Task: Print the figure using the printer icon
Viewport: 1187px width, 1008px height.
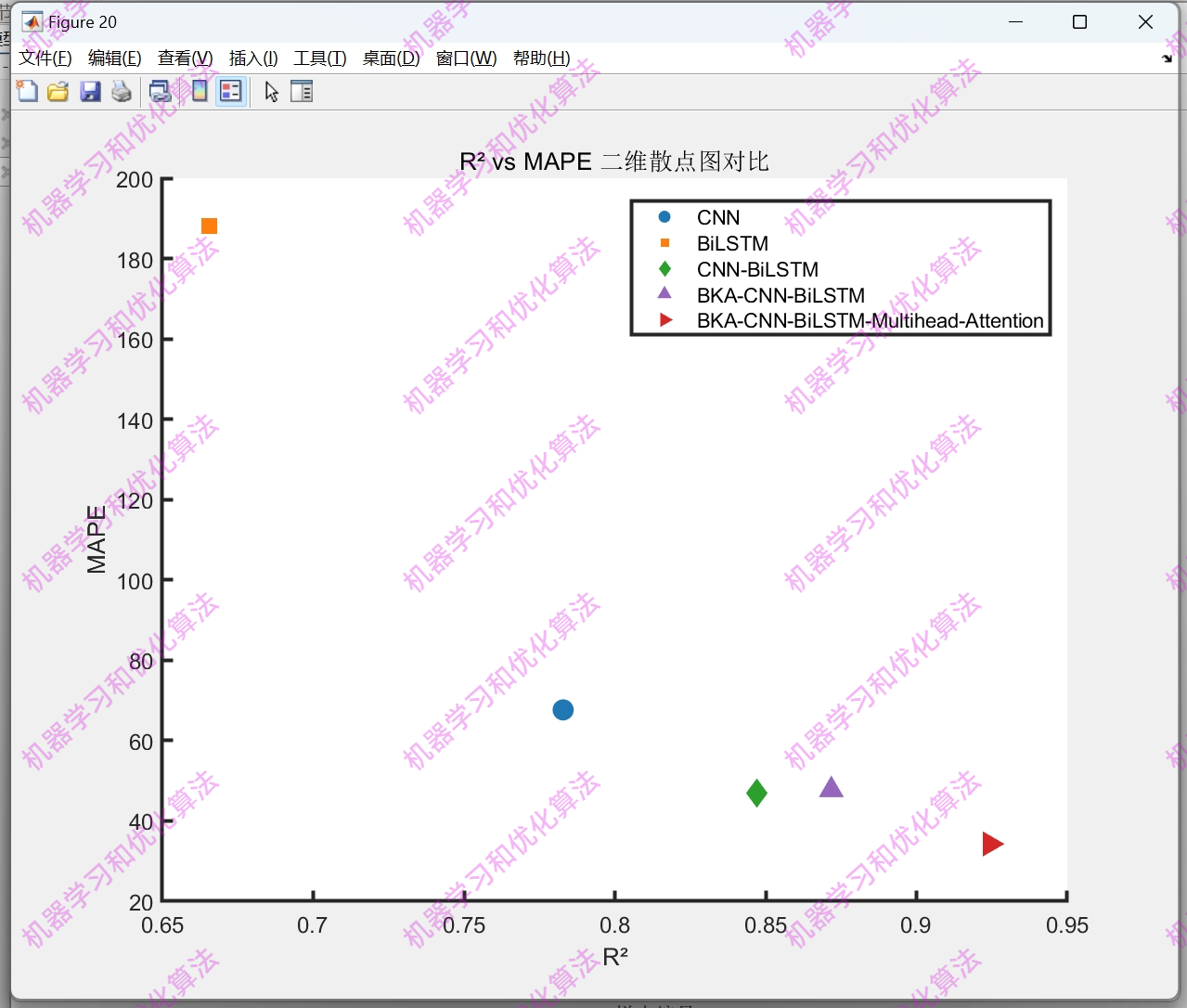Action: [122, 91]
